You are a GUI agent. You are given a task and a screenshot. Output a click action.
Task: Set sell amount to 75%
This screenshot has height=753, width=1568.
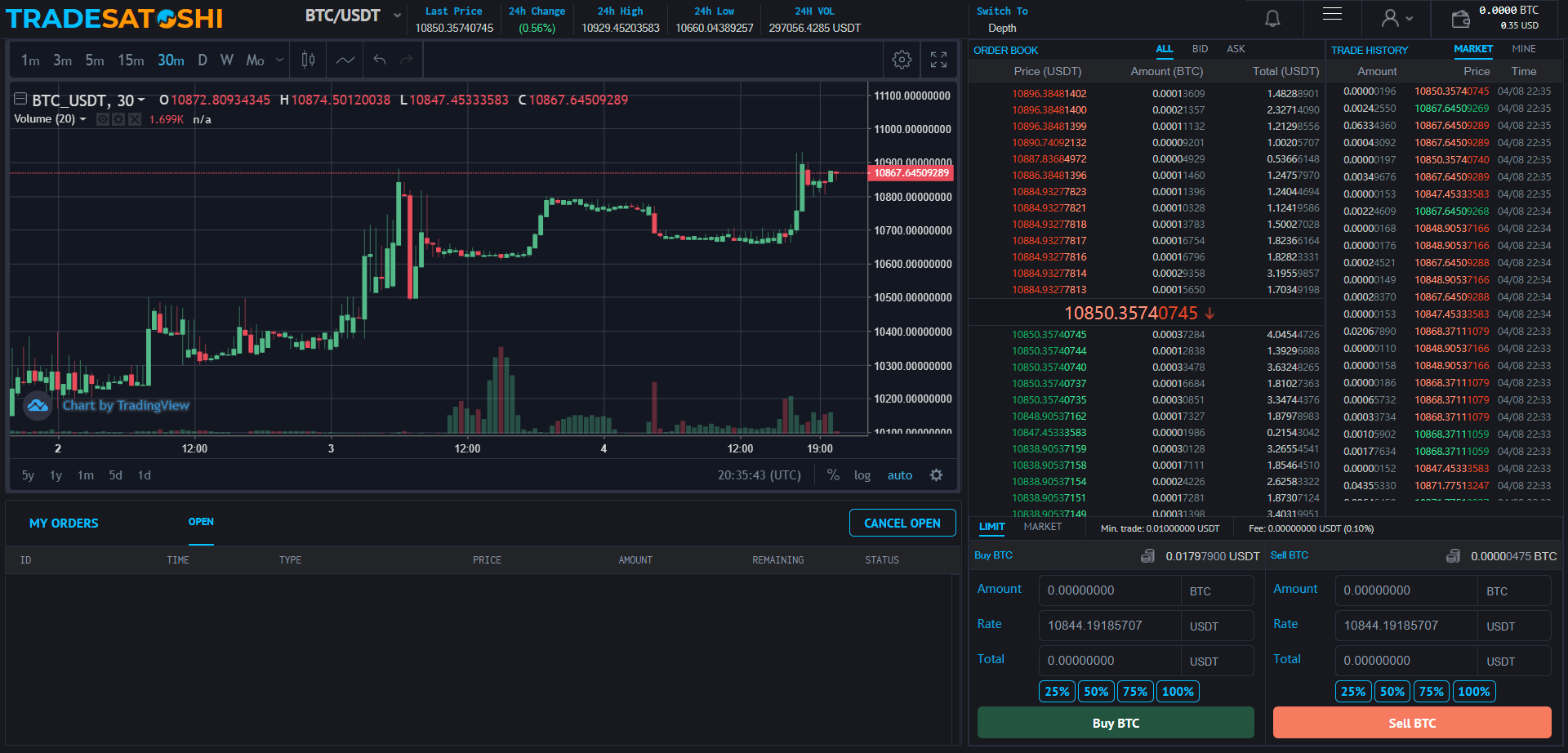[x=1432, y=692]
